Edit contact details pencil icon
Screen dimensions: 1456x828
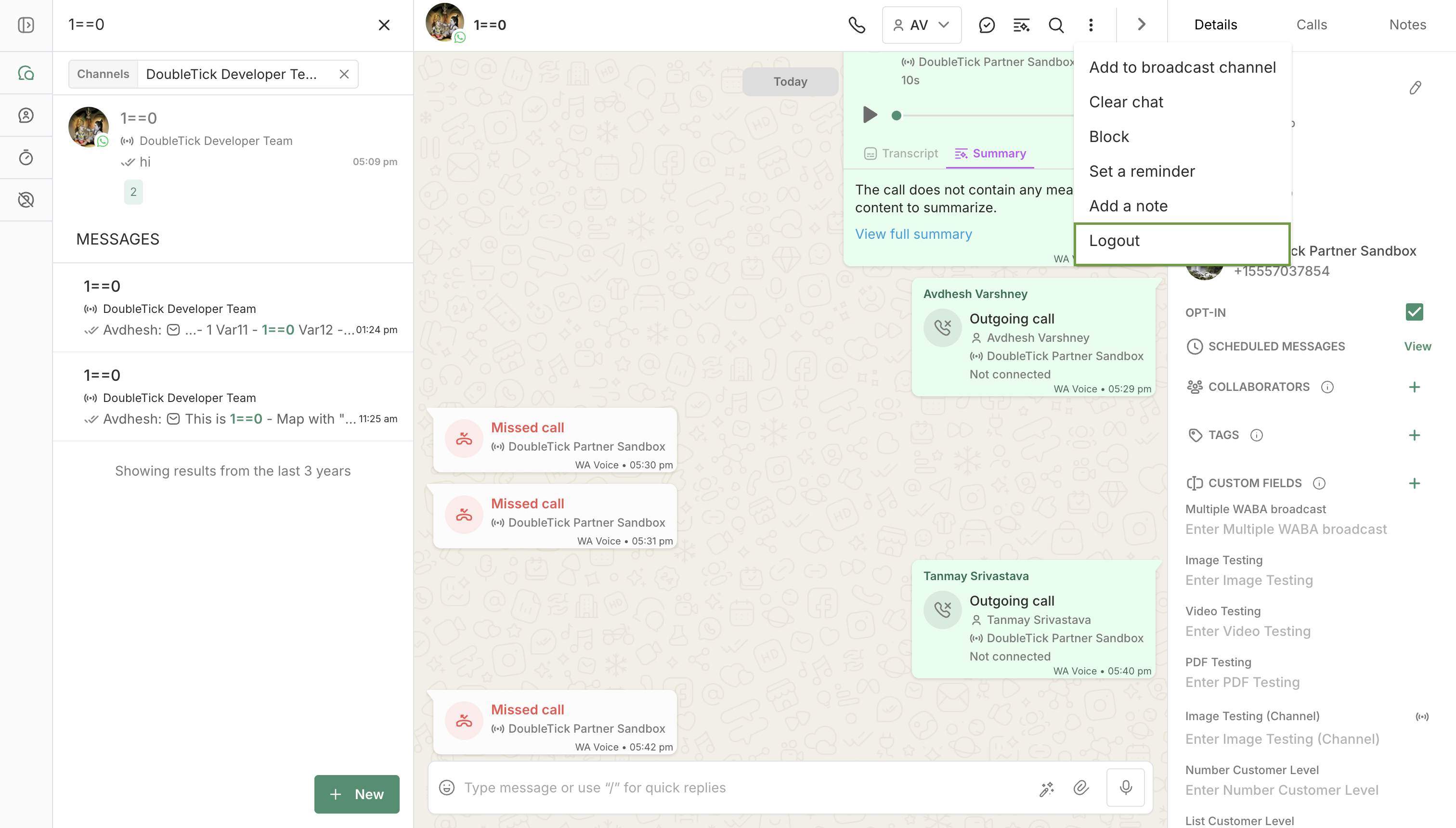[x=1415, y=88]
